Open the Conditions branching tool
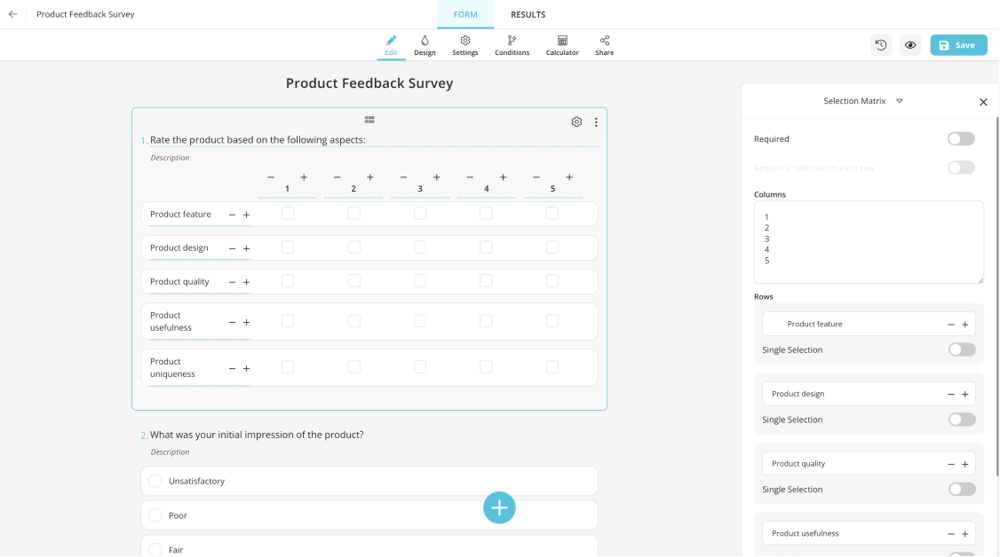The width and height of the screenshot is (1000, 557). (x=511, y=45)
